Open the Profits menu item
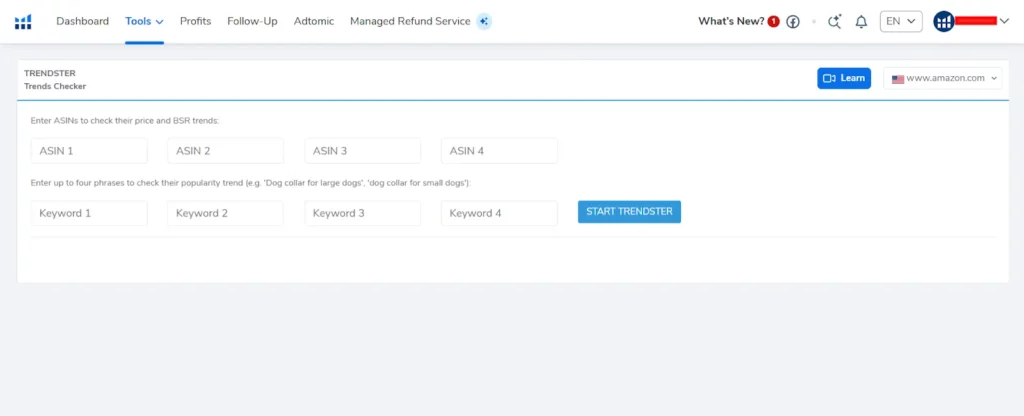The width and height of the screenshot is (1024, 416). tap(195, 21)
